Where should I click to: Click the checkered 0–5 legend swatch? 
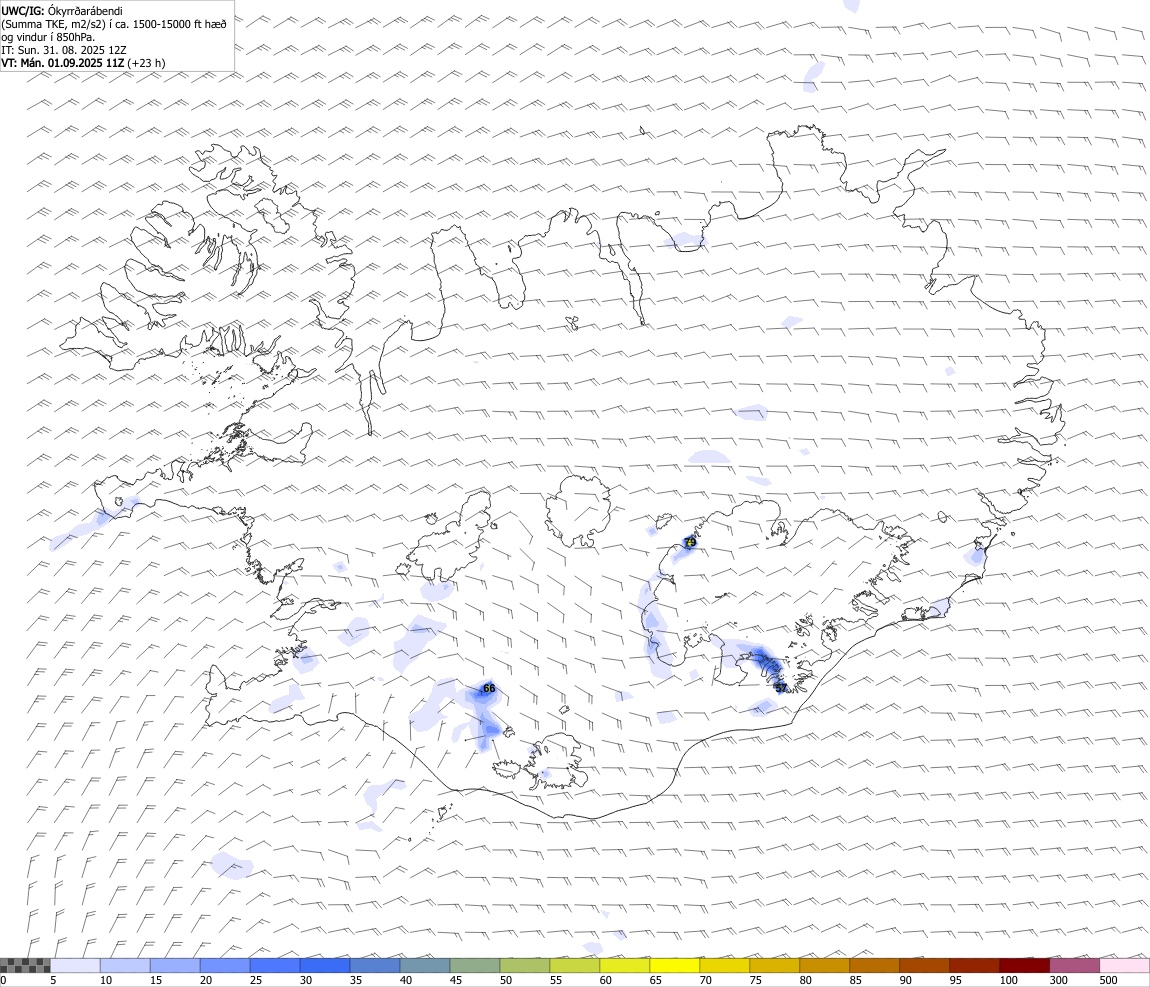click(25, 966)
